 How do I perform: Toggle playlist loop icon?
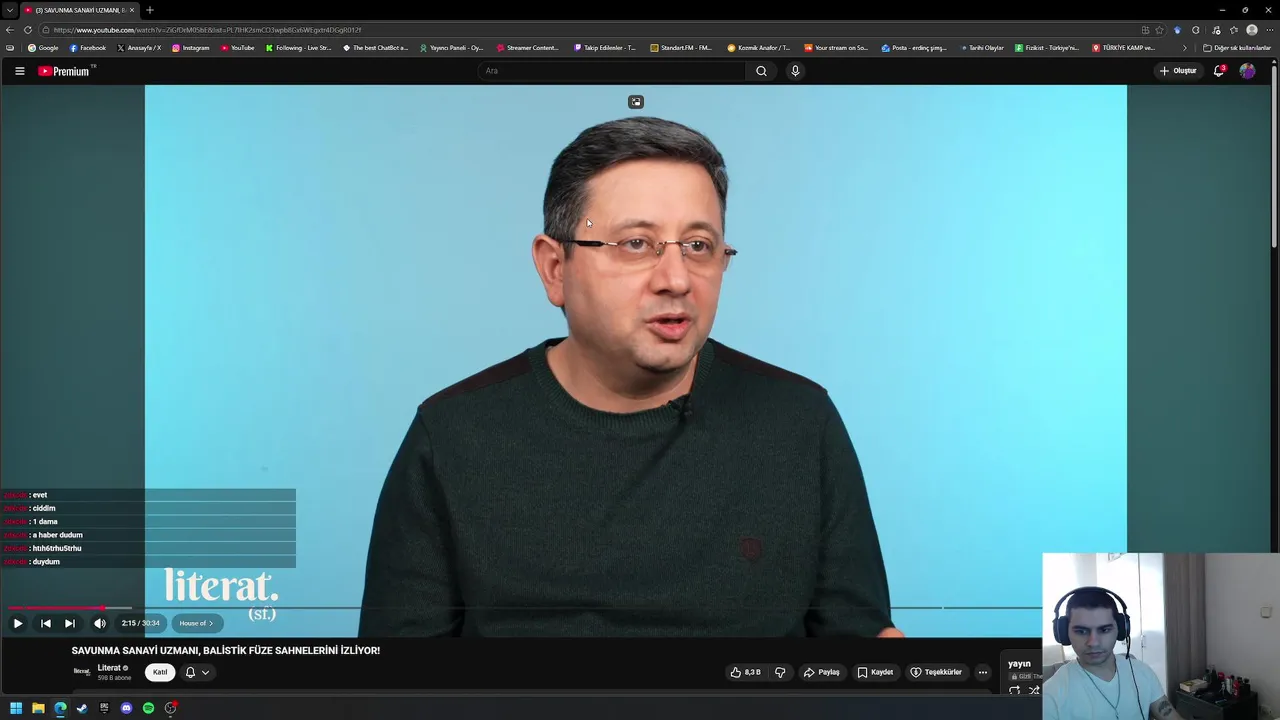1015,690
